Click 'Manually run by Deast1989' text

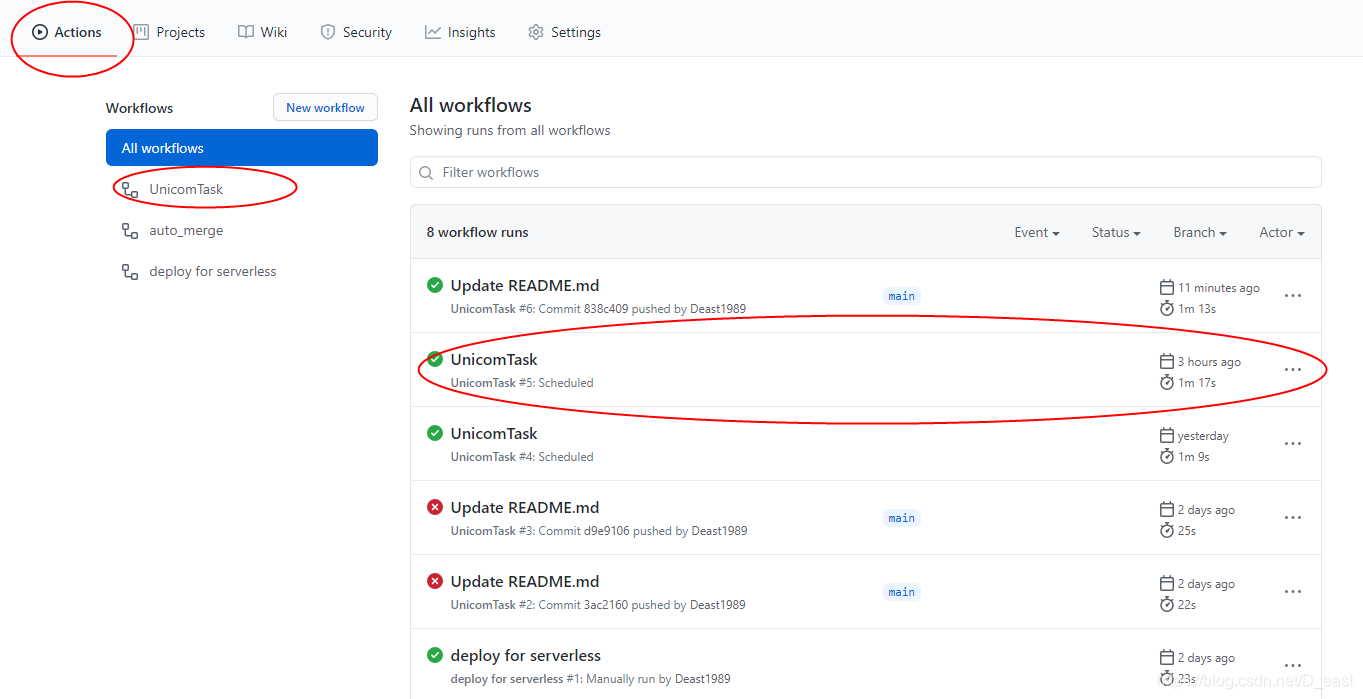pos(658,679)
